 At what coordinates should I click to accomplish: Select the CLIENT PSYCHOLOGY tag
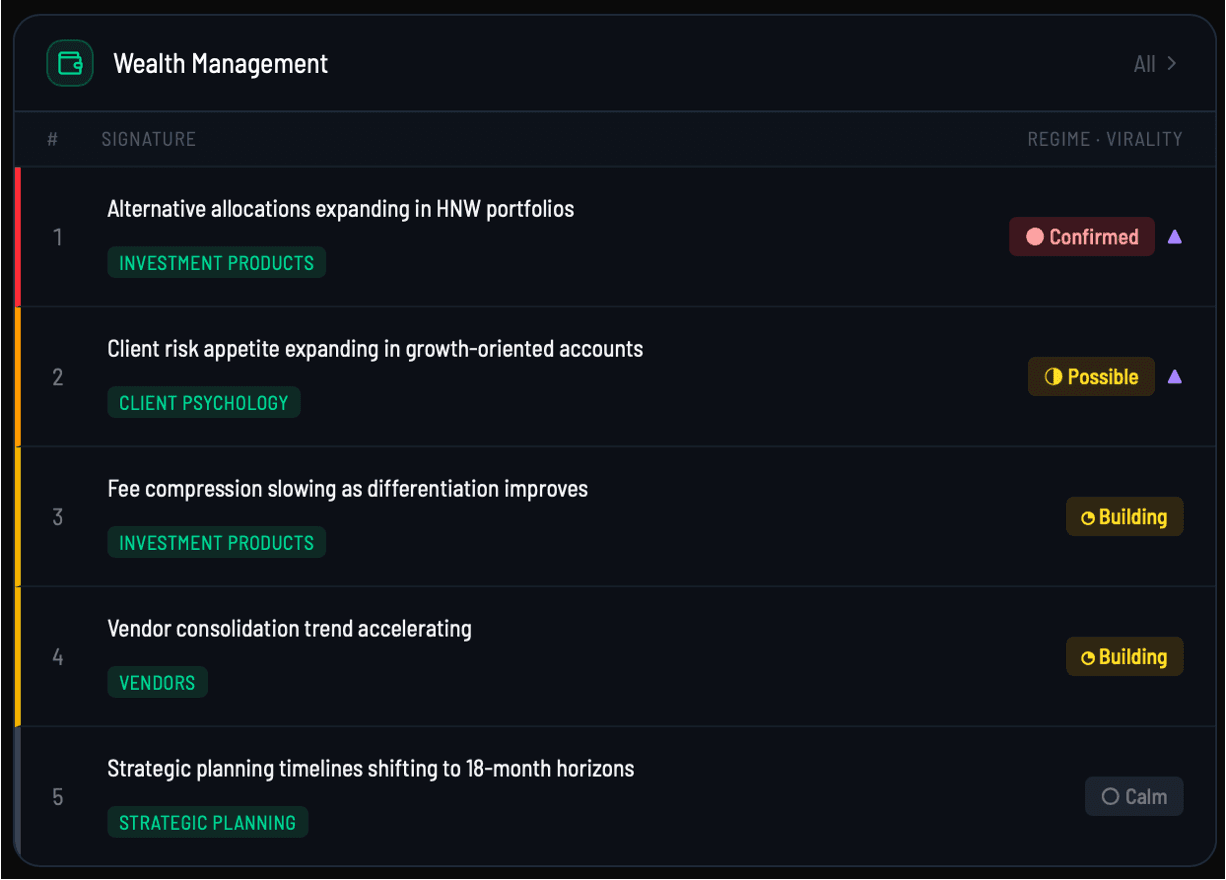coord(204,403)
